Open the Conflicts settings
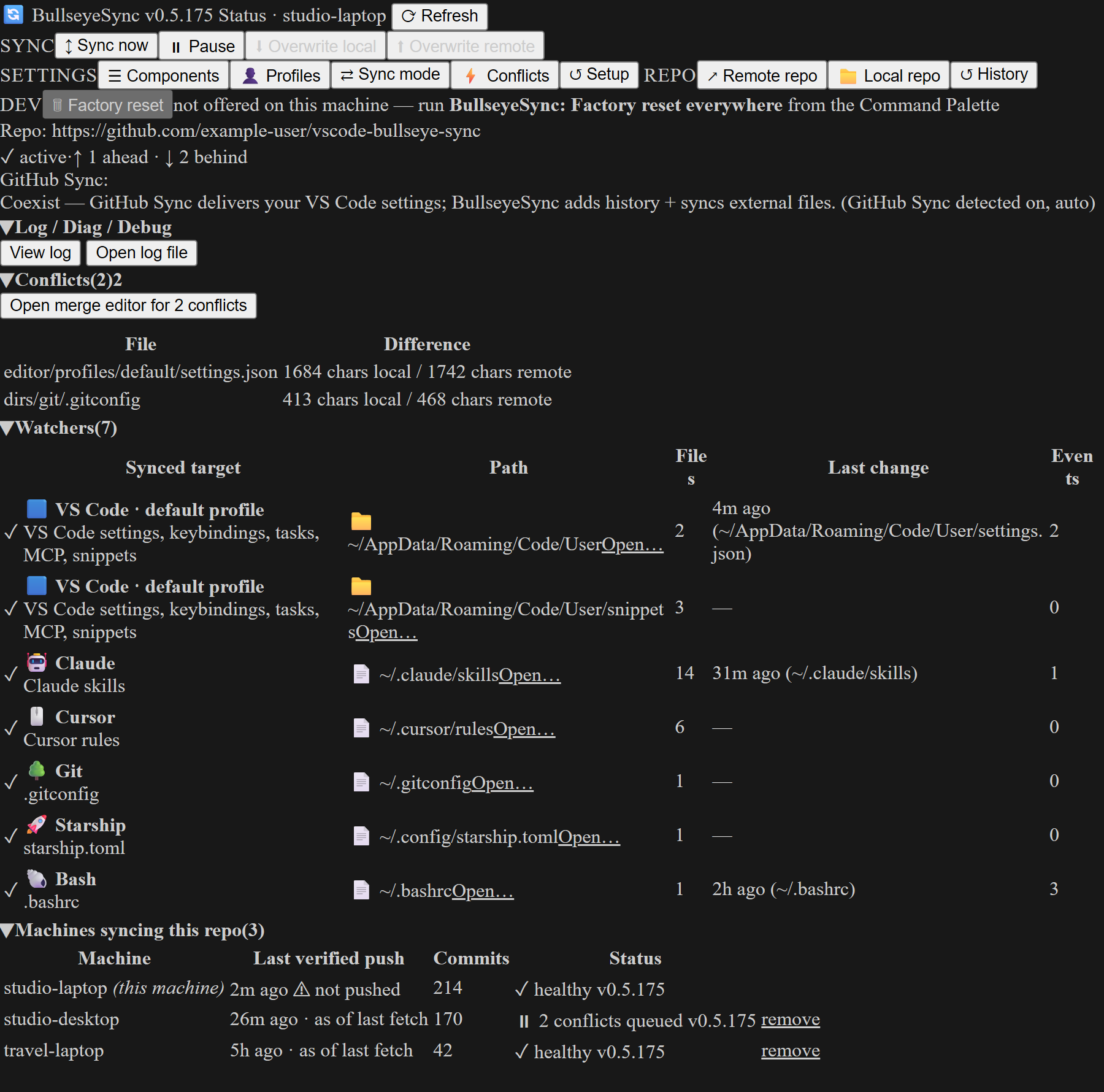 click(505, 75)
